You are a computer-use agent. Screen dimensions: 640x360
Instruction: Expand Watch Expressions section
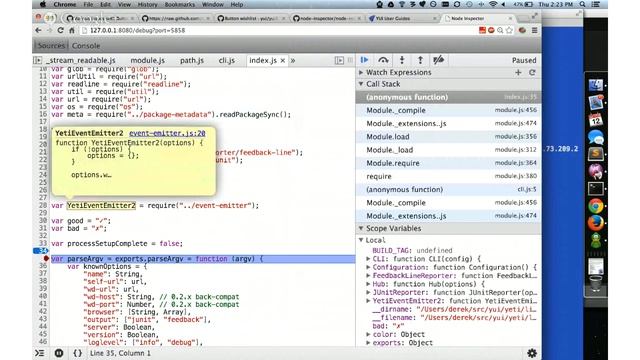click(361, 72)
